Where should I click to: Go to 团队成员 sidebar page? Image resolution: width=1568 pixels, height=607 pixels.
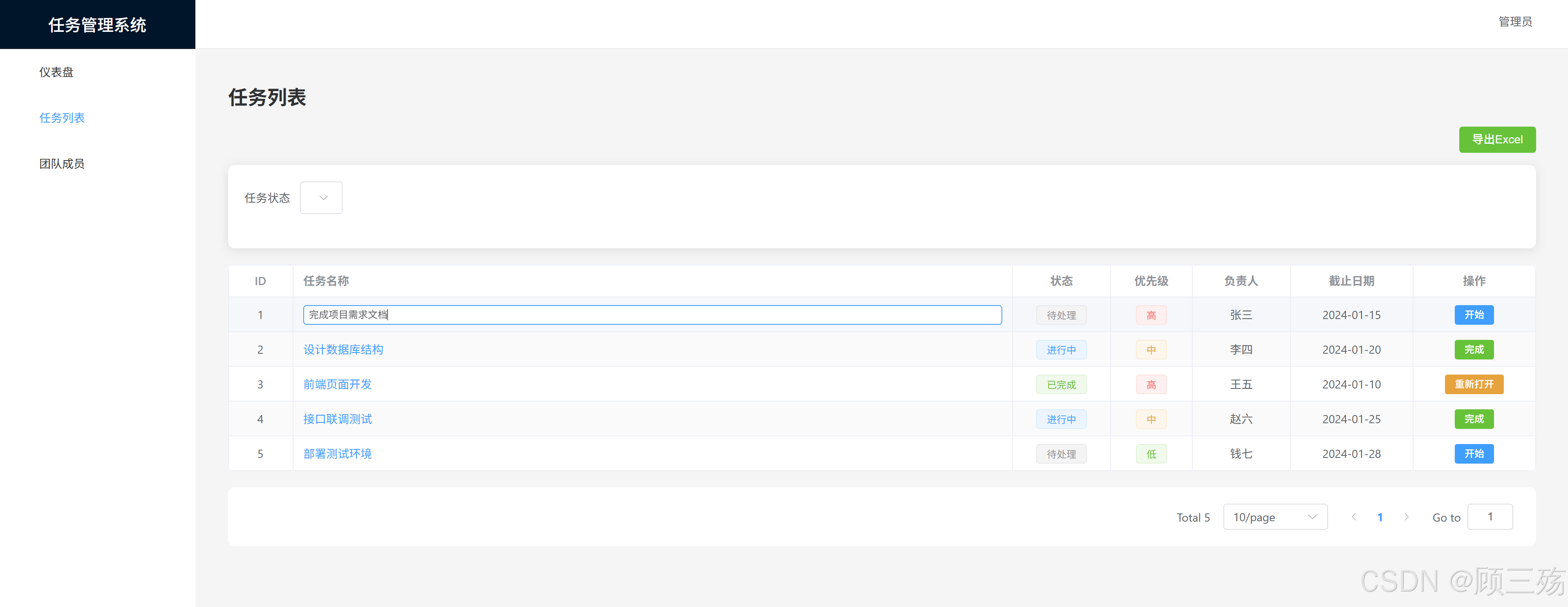pyautogui.click(x=61, y=164)
